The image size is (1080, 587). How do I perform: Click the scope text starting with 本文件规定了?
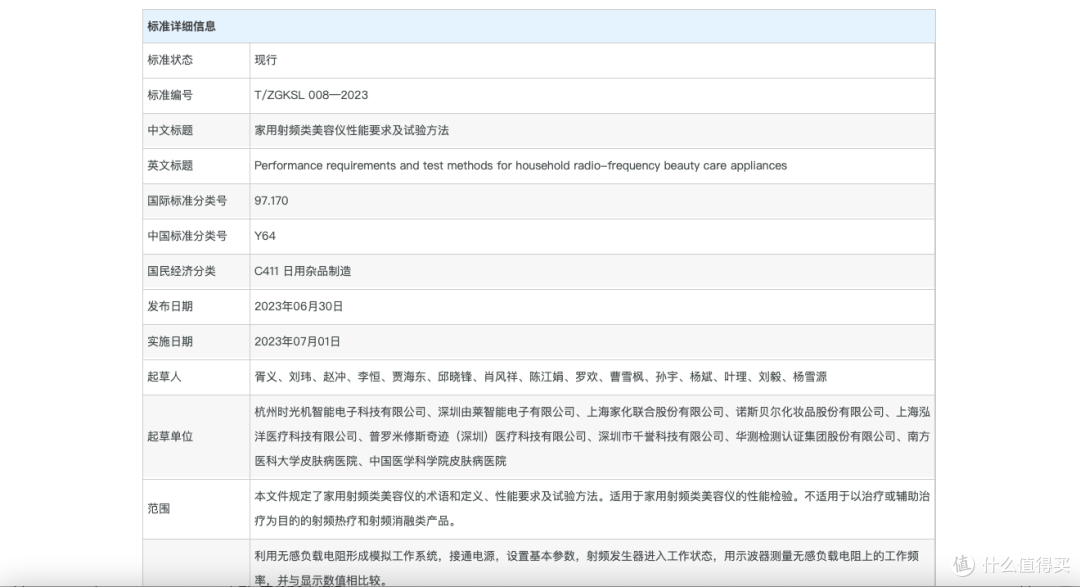point(592,508)
